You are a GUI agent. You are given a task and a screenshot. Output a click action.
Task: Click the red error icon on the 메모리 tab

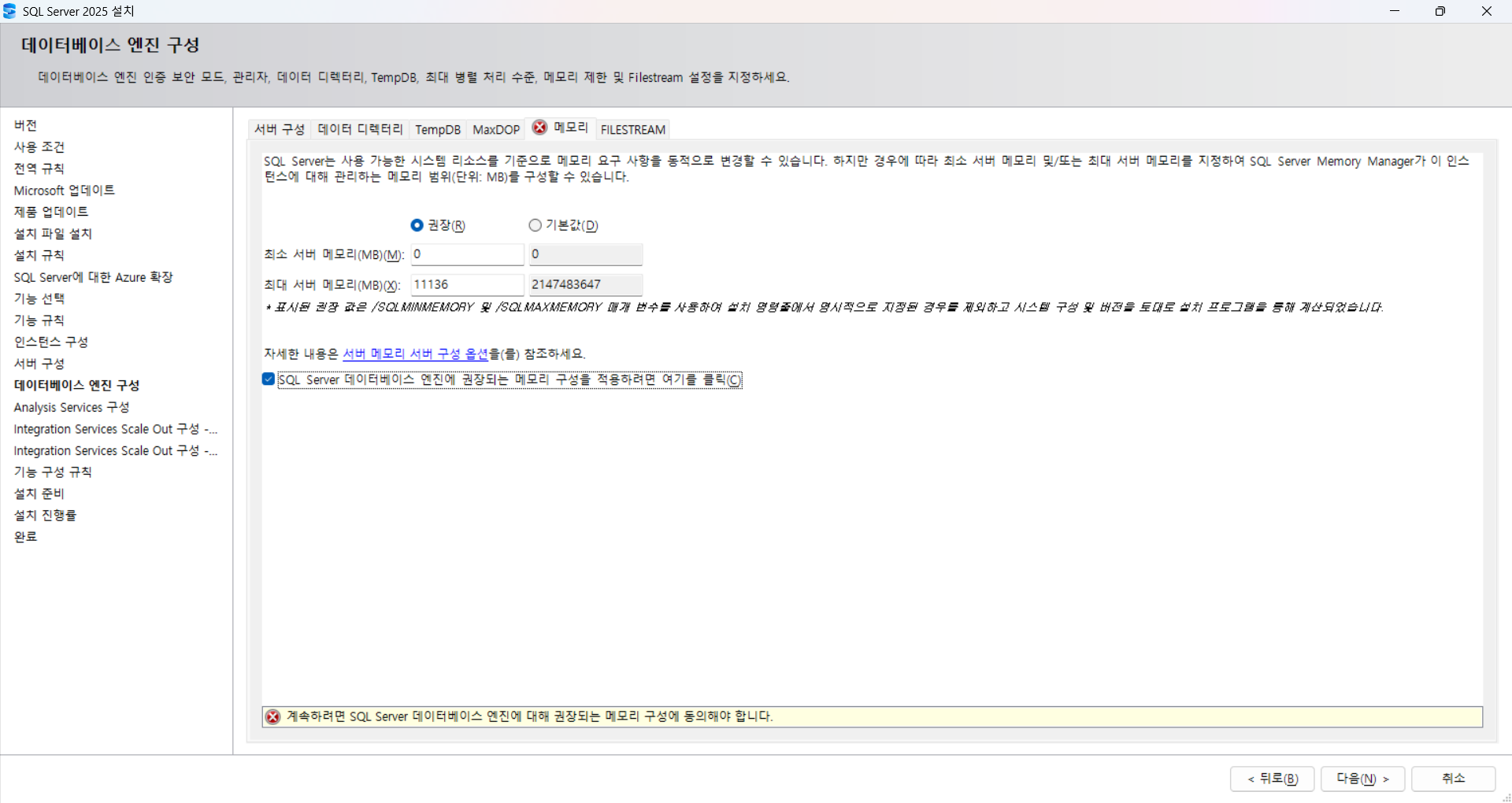click(539, 128)
